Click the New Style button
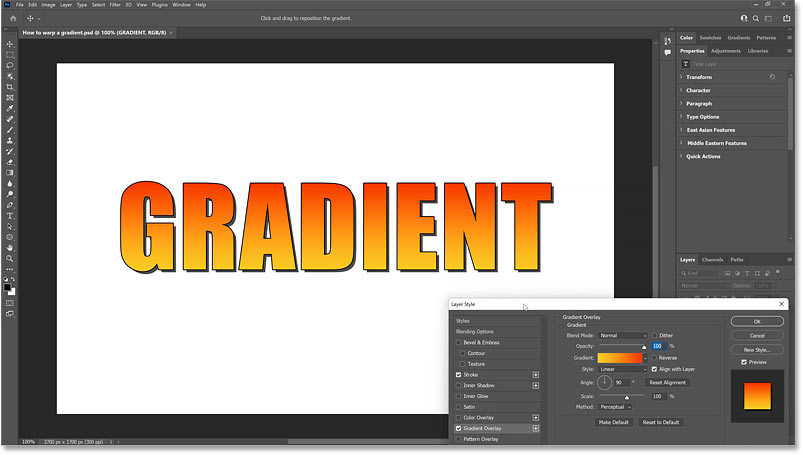 pyautogui.click(x=757, y=350)
